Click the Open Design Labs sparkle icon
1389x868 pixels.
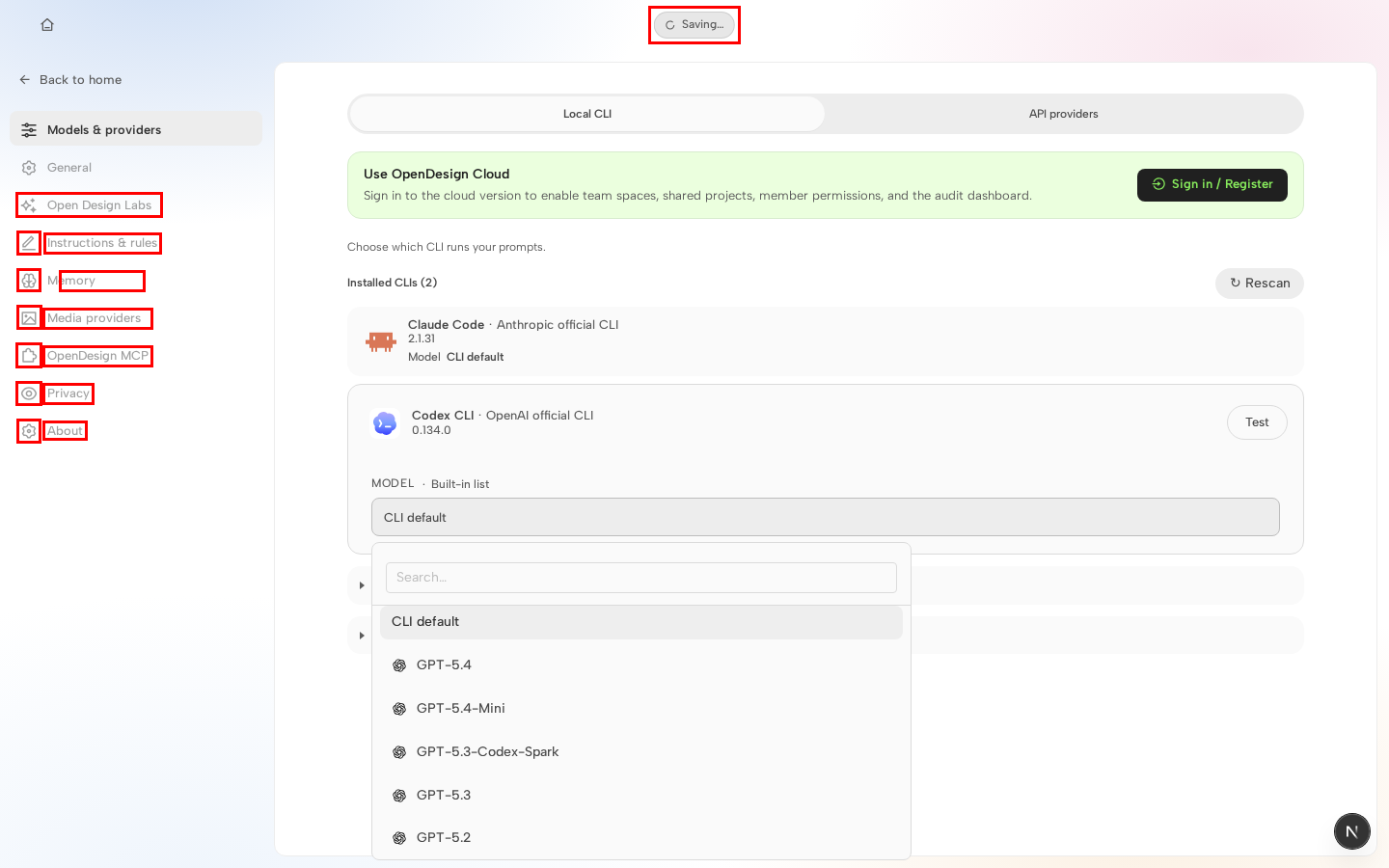(x=29, y=205)
